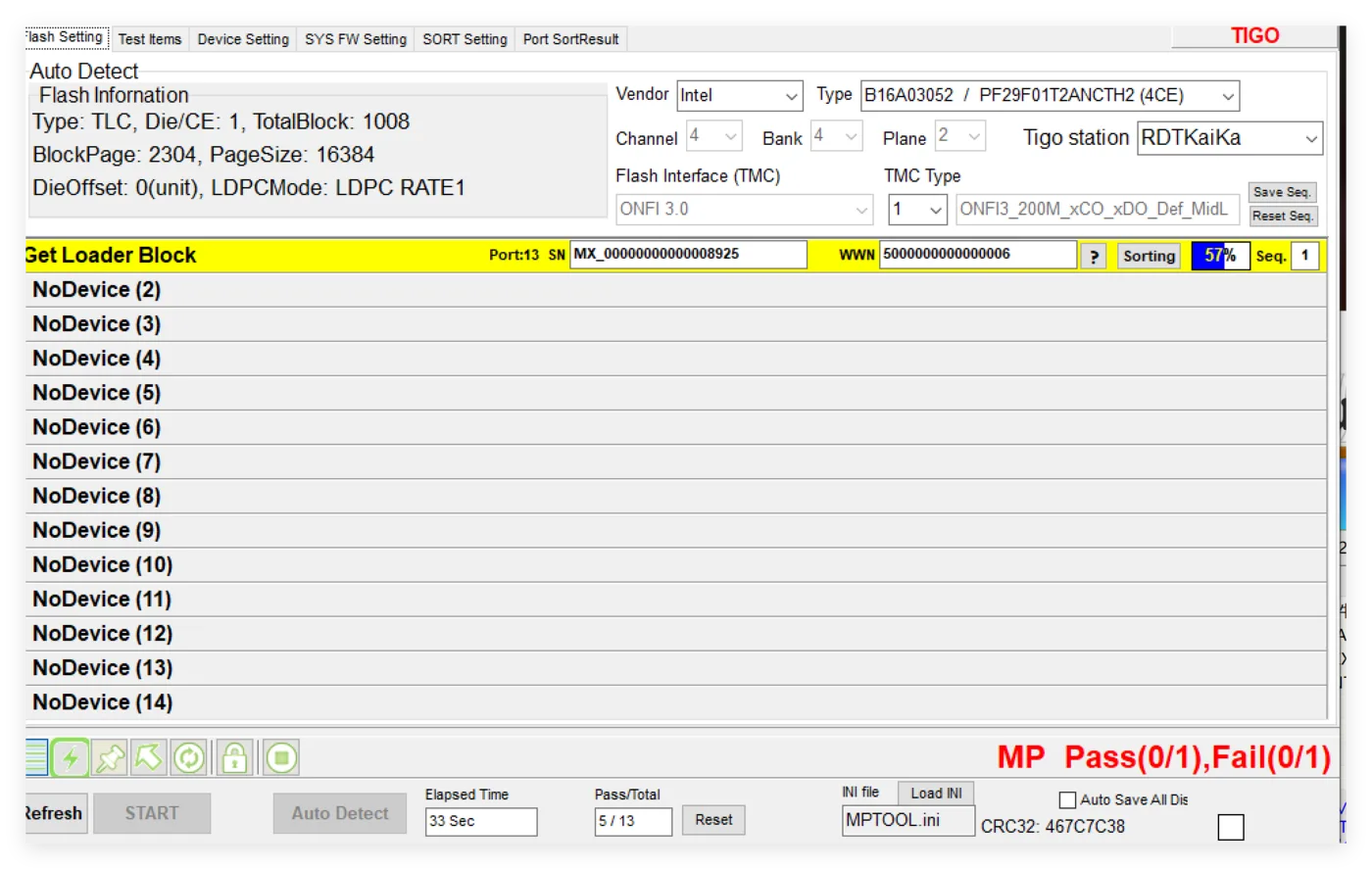Click the question mark button beside WWN
Viewport: 1372px width, 869px height.
(x=1094, y=256)
